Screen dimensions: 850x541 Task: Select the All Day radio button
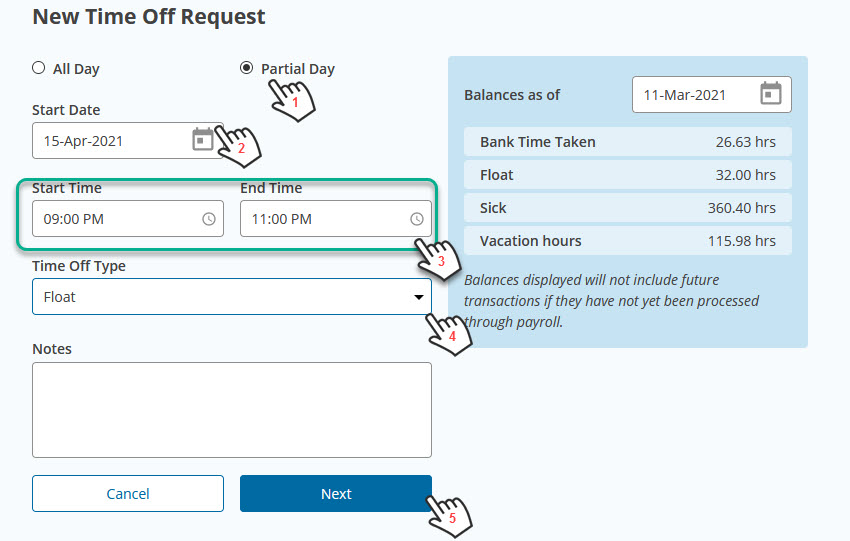38,68
